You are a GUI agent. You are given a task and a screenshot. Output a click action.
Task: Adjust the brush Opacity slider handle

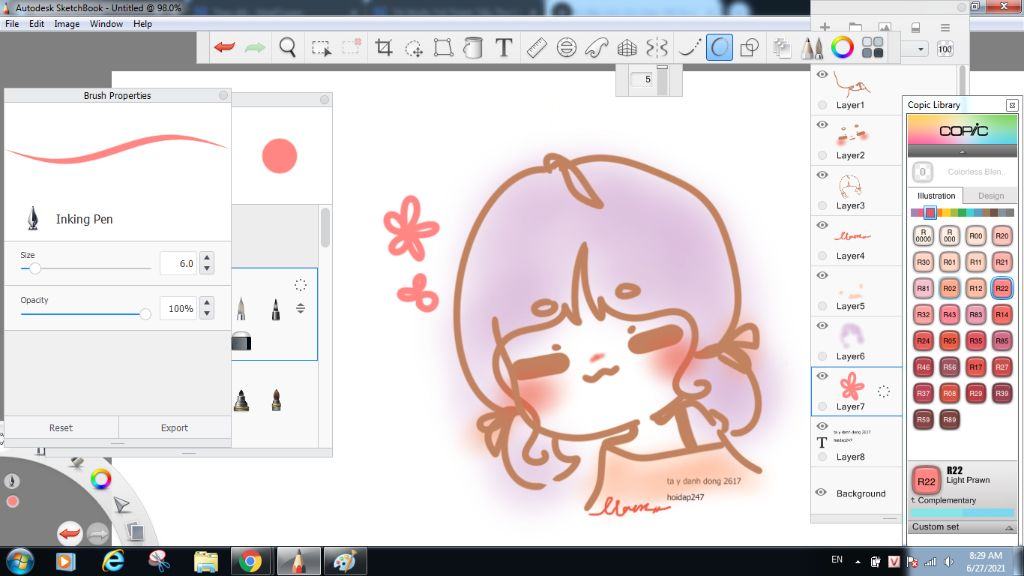(145, 314)
